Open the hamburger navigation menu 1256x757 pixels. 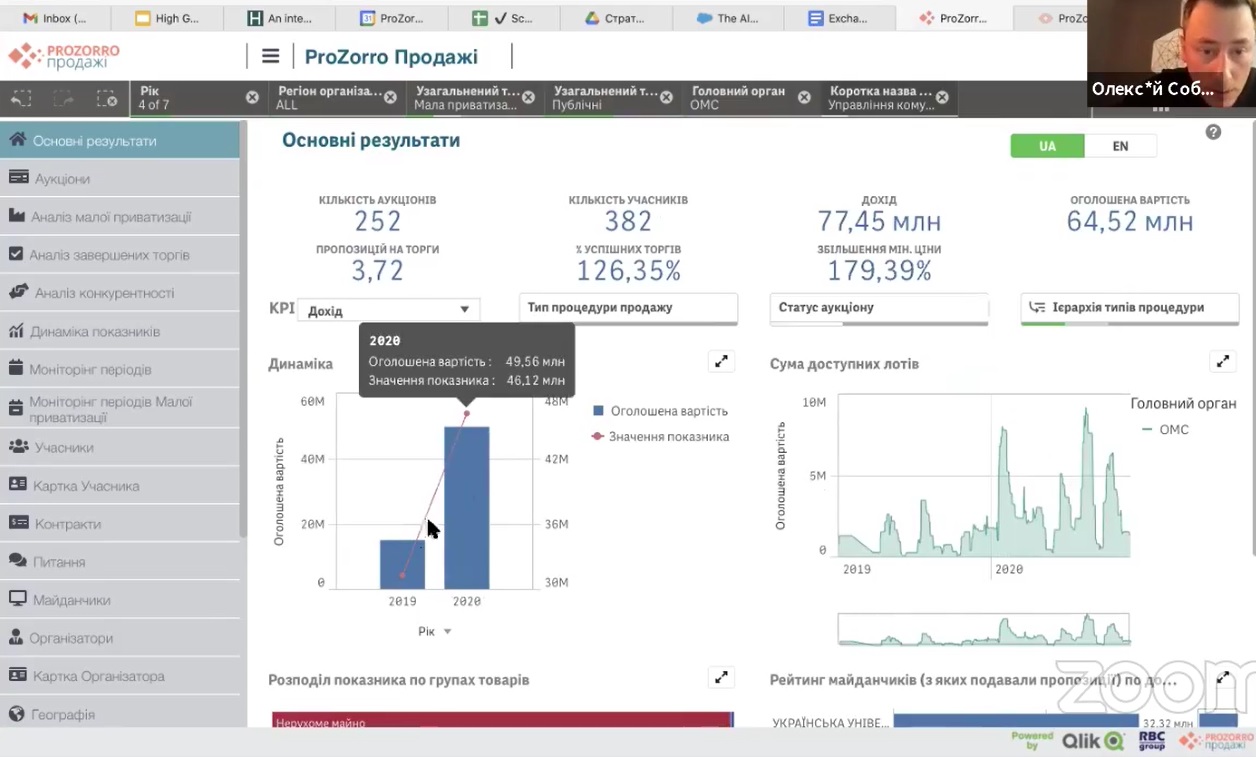(270, 57)
